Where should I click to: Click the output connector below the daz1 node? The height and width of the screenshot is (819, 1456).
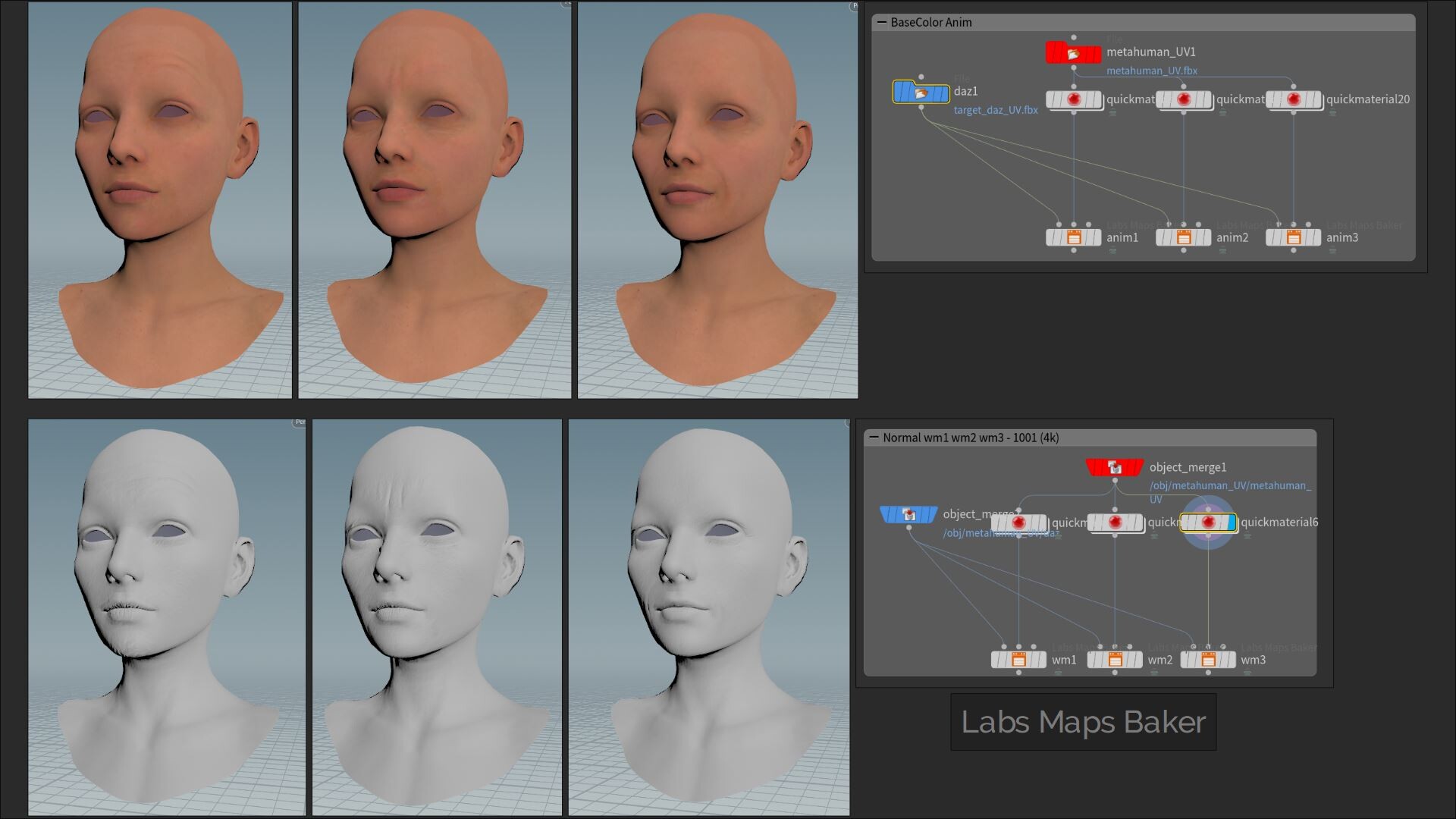[921, 108]
